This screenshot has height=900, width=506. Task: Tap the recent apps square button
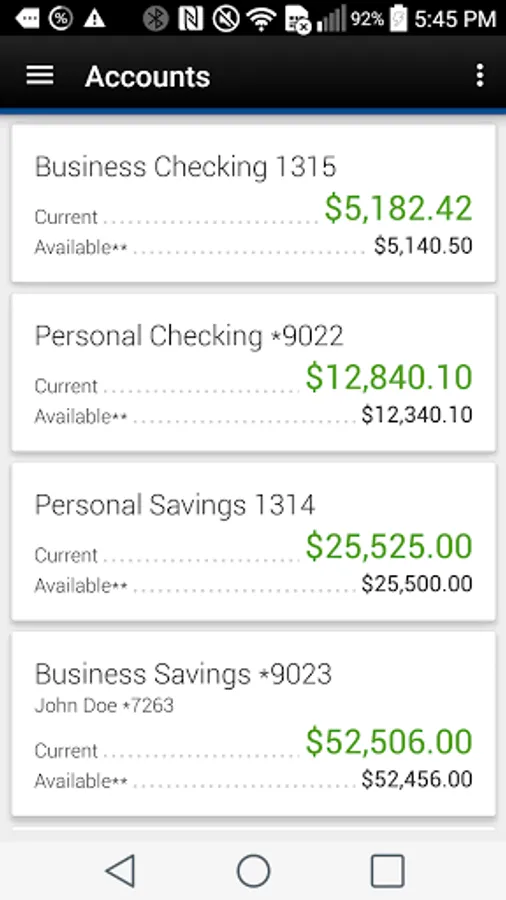387,870
